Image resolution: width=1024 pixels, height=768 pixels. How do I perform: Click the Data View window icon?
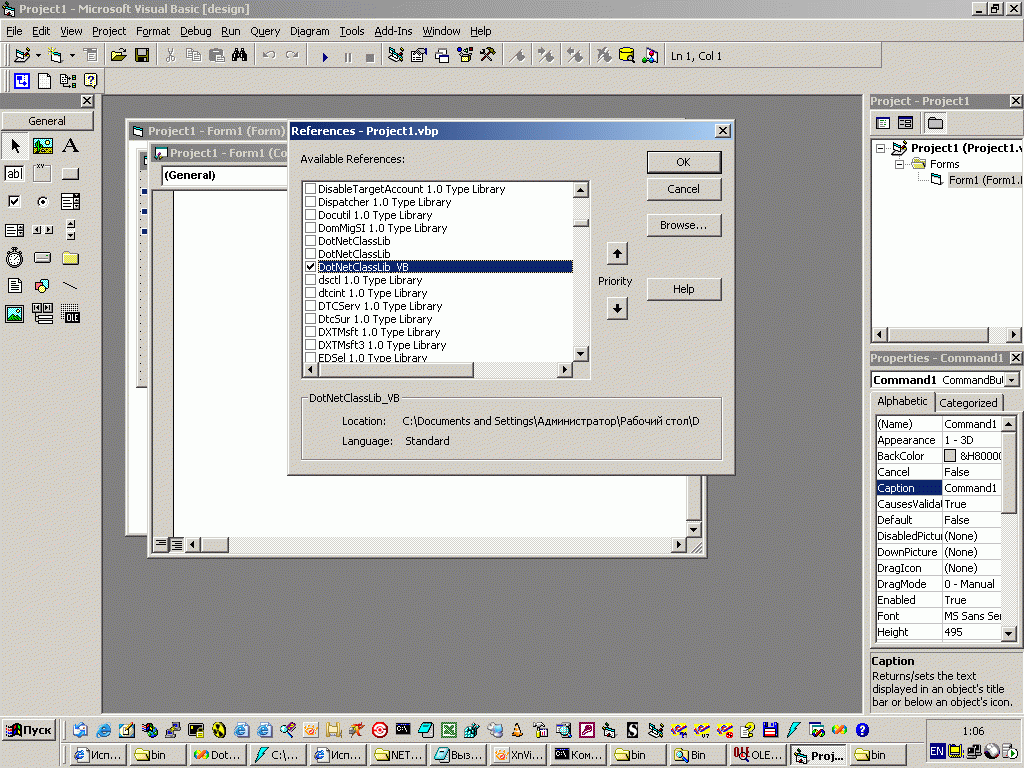click(626, 56)
